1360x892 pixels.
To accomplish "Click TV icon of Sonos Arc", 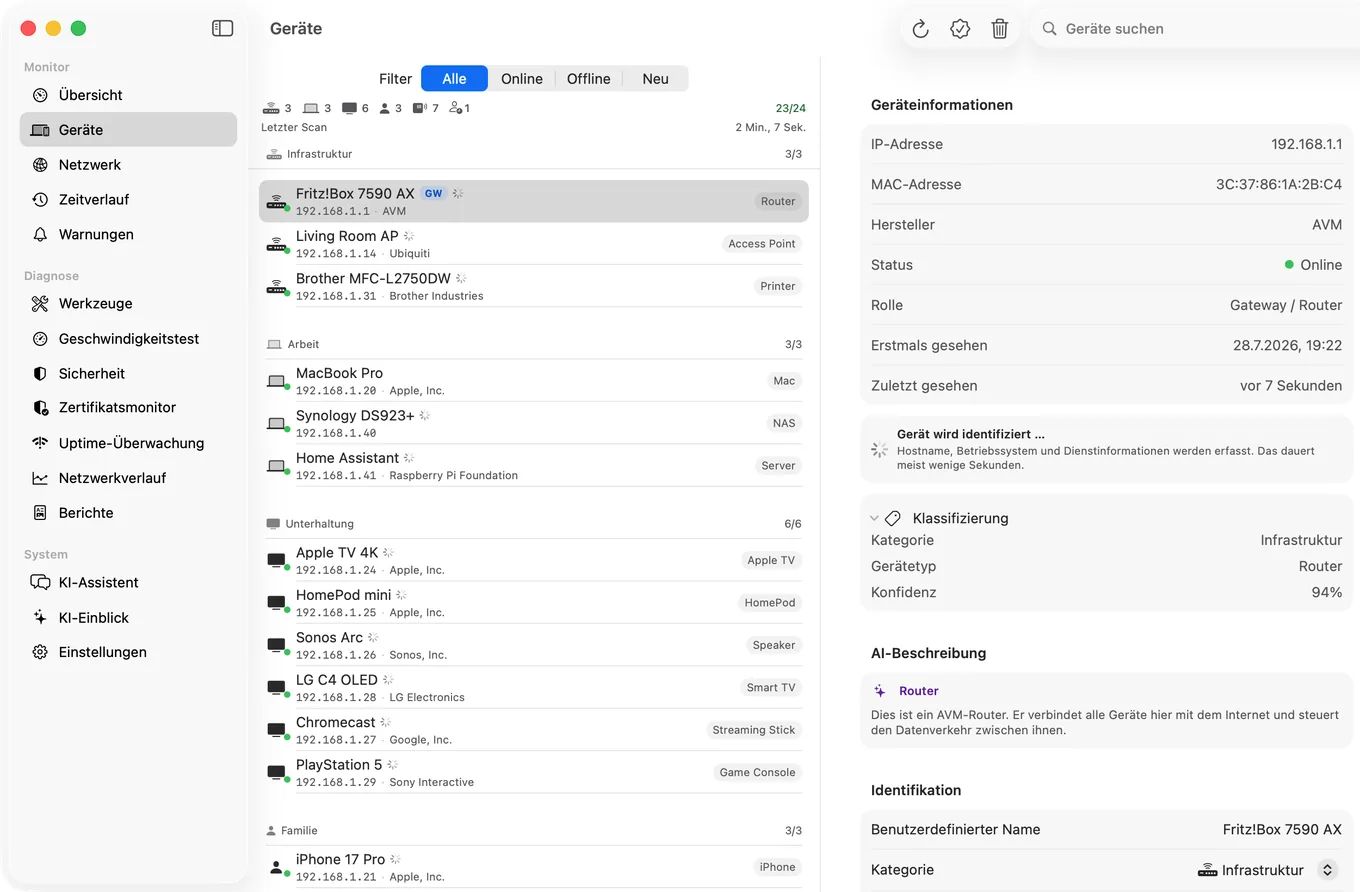I will 276,645.
